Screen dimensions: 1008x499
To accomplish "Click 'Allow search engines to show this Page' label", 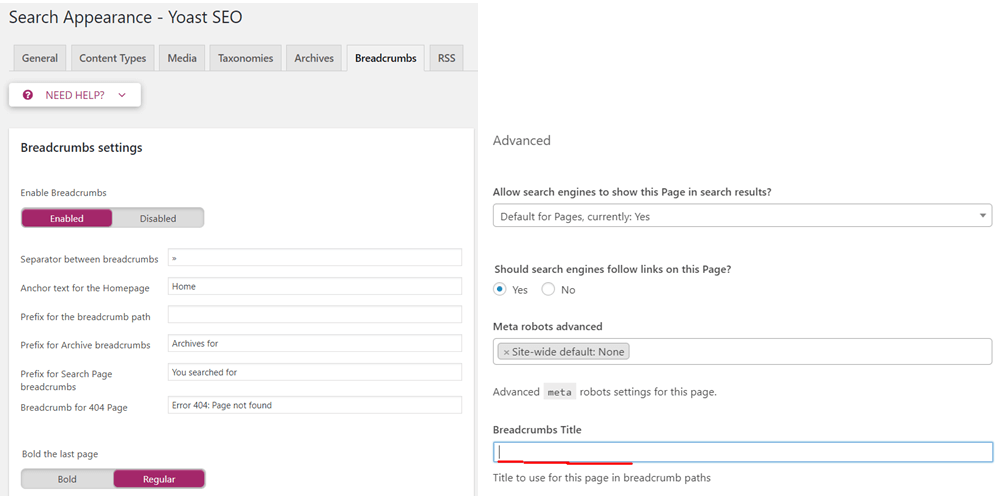I will tap(633, 192).
